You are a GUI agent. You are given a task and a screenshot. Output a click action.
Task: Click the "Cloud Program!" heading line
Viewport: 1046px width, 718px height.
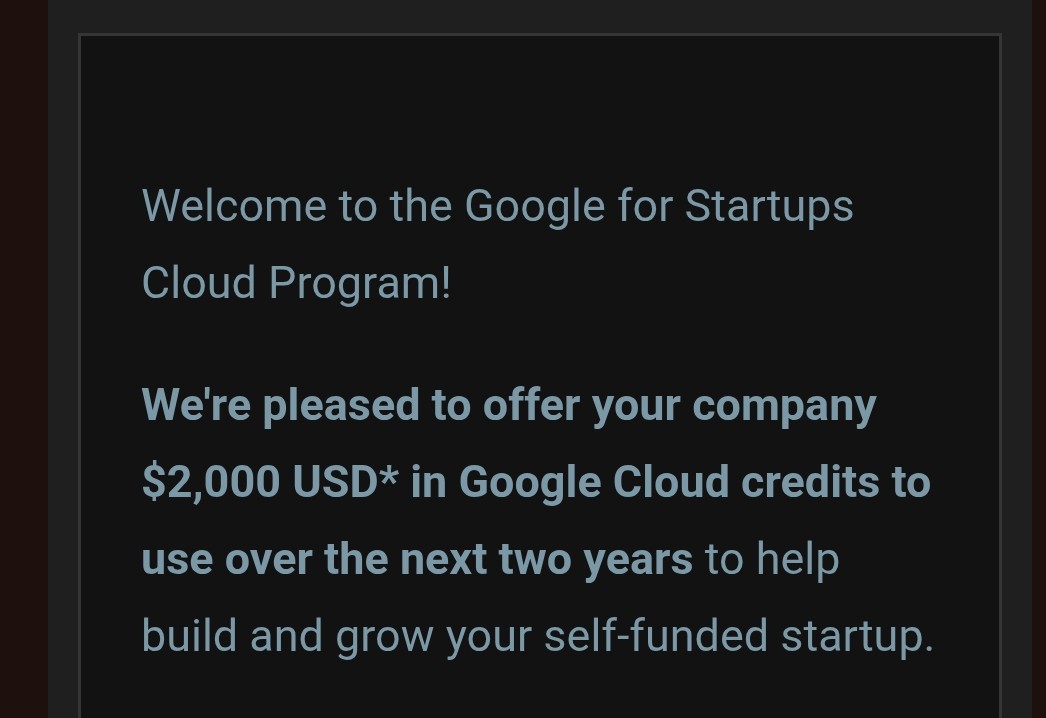click(x=296, y=283)
